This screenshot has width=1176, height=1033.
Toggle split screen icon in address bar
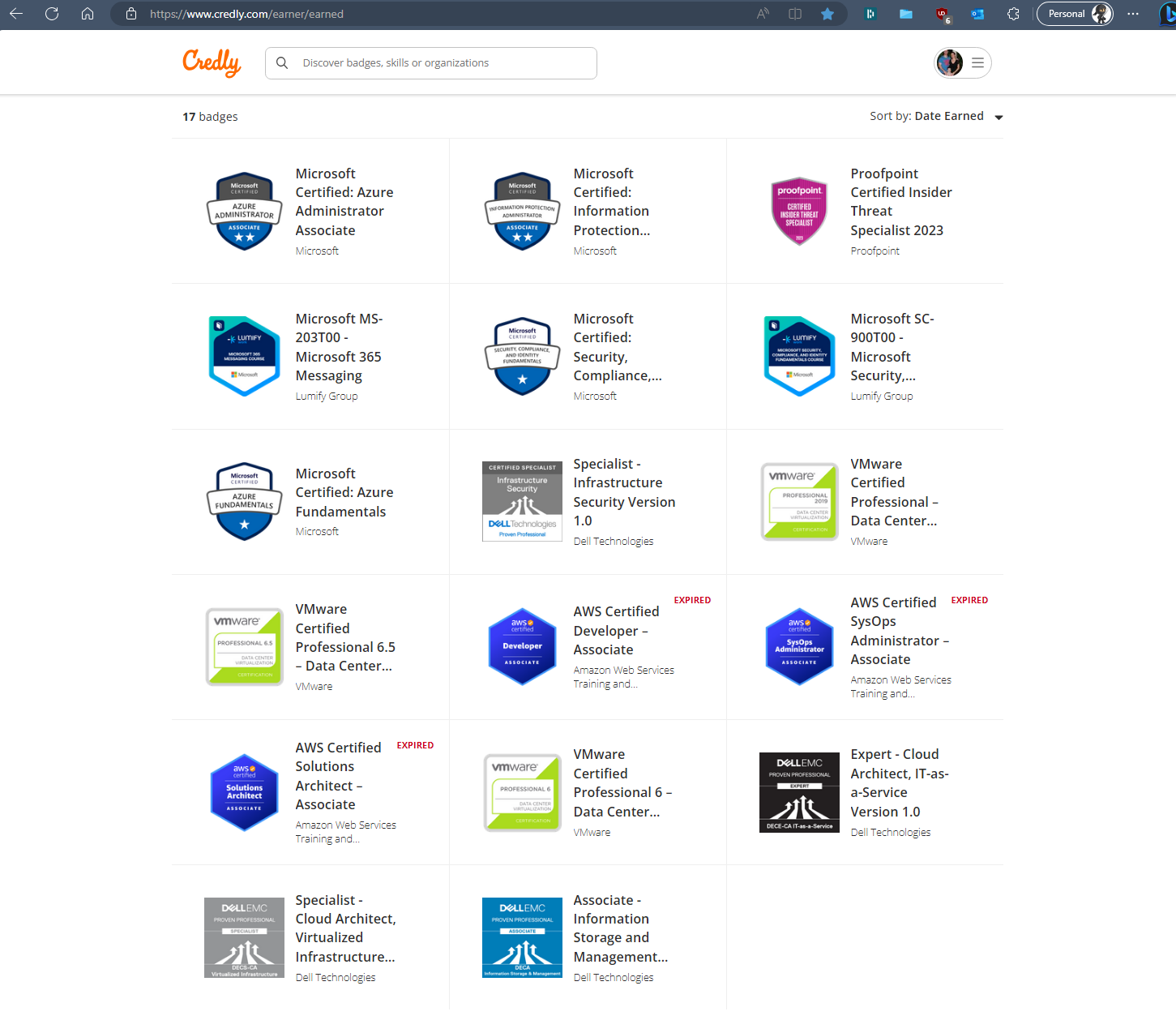coord(795,14)
